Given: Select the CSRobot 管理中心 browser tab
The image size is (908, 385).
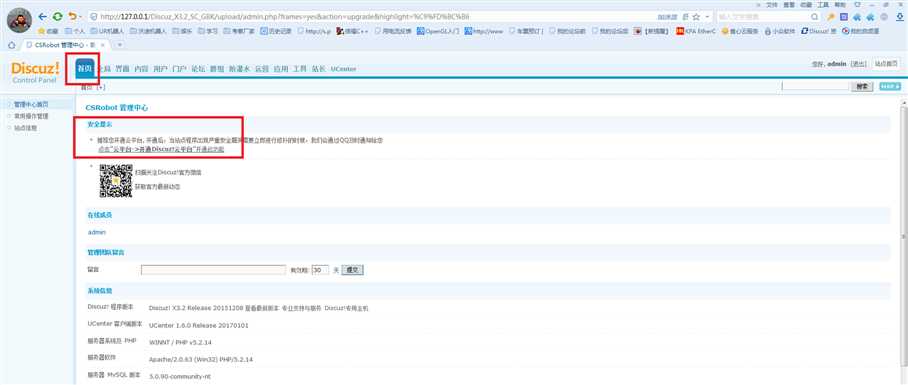Looking at the screenshot, I should click(x=65, y=45).
